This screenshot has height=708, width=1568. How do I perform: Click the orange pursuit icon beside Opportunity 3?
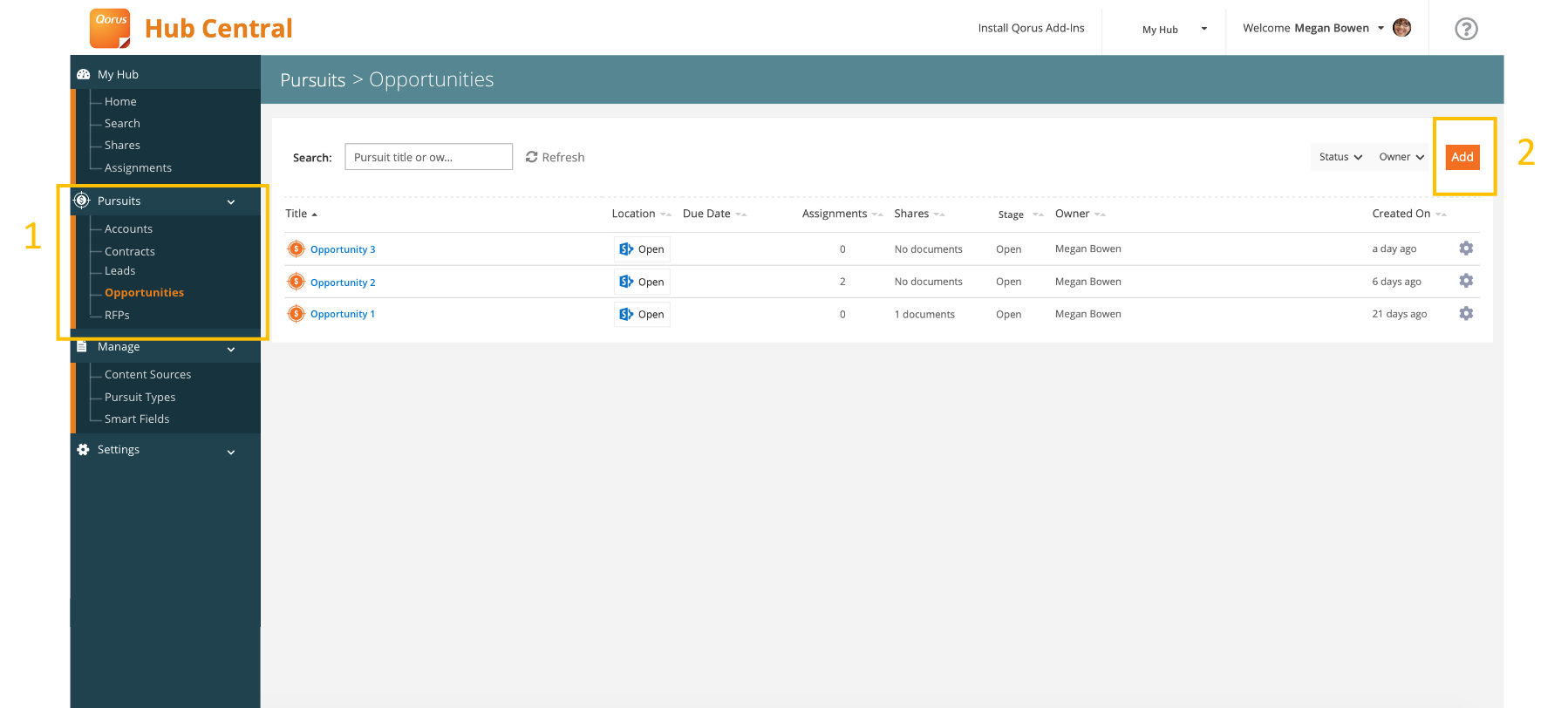coord(297,248)
